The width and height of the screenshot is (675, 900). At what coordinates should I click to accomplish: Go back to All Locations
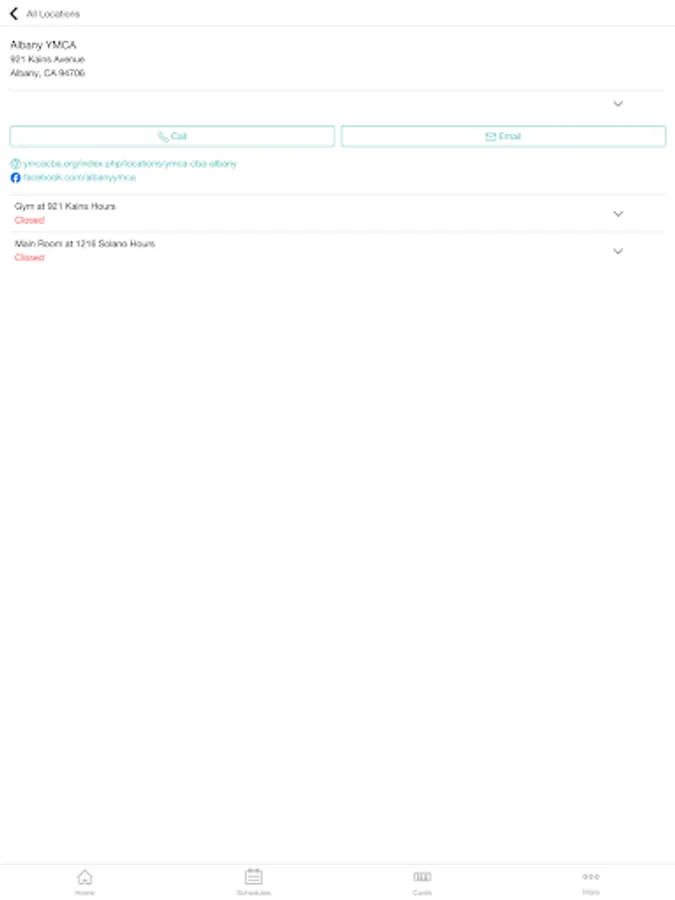tap(14, 14)
